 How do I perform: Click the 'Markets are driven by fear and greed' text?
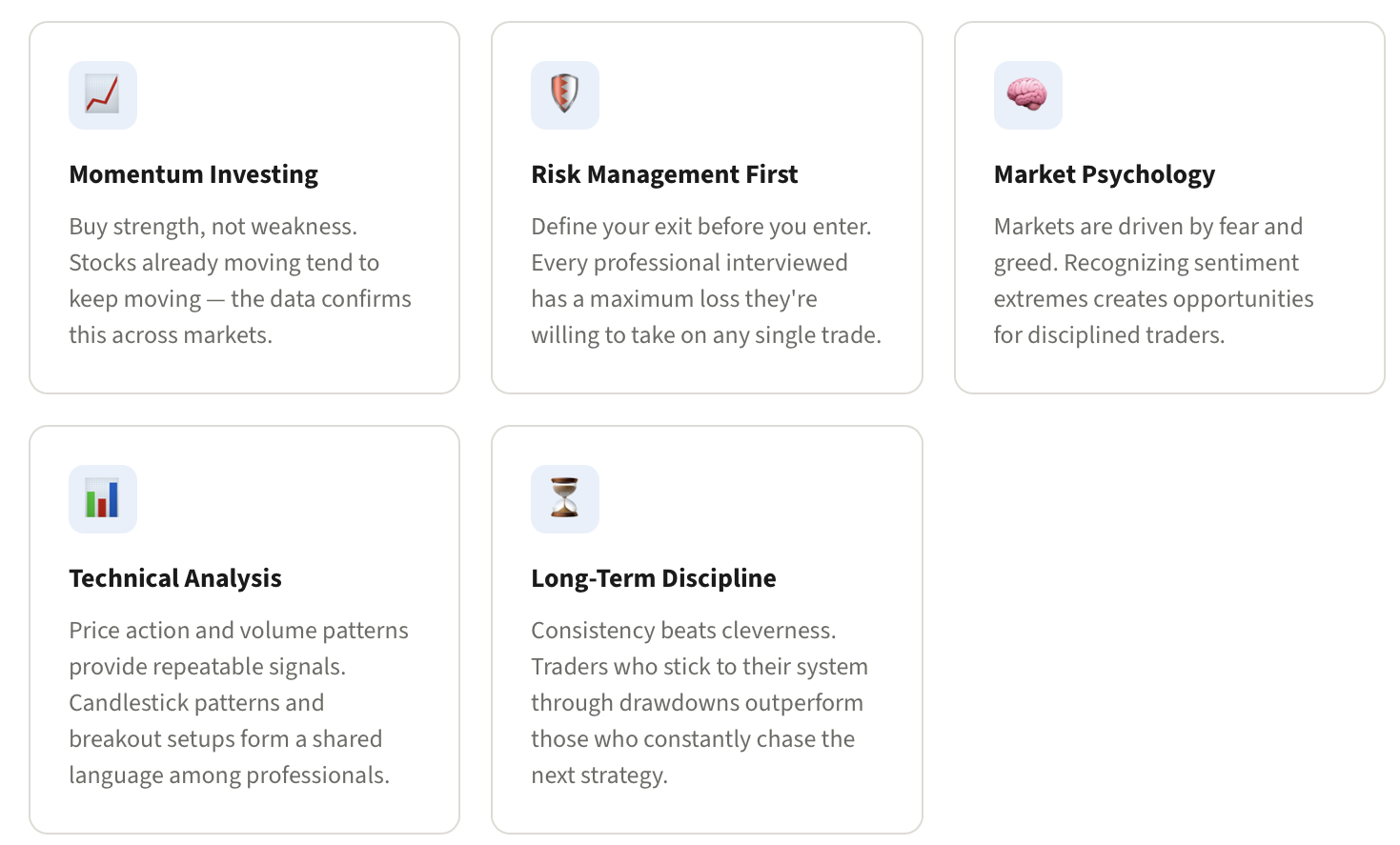coord(1154,281)
